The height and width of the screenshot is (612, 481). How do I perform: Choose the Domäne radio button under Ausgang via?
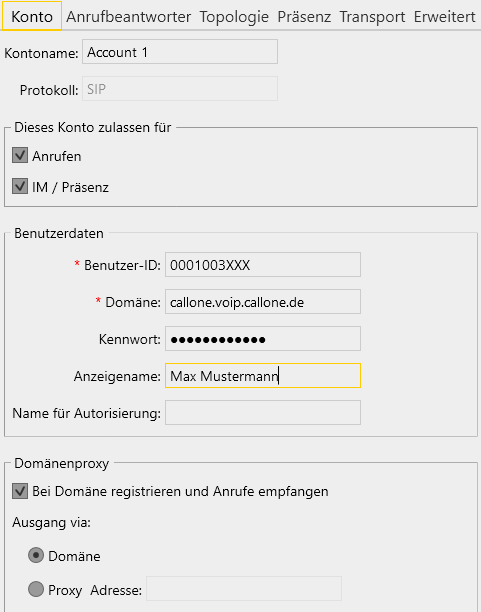point(36,555)
